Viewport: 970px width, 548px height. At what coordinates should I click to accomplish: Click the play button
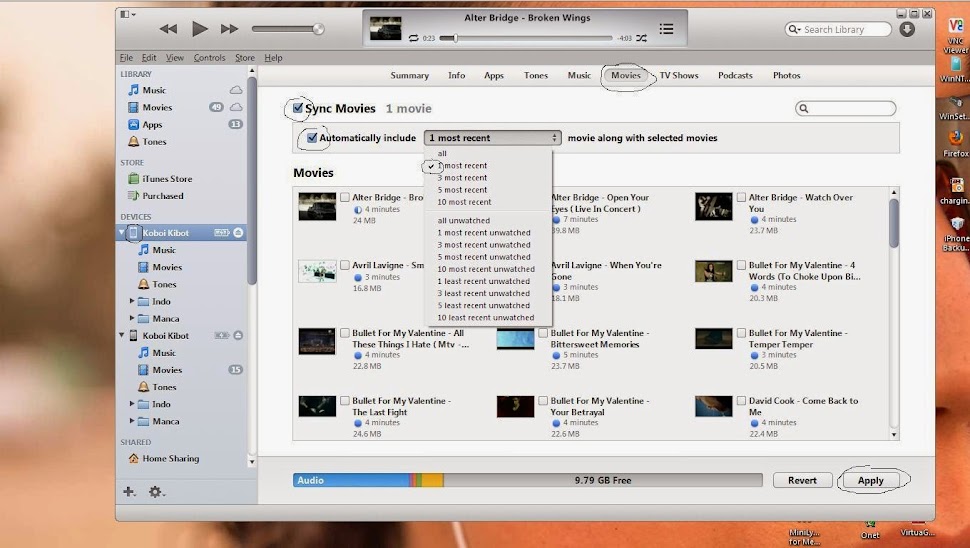(x=199, y=28)
